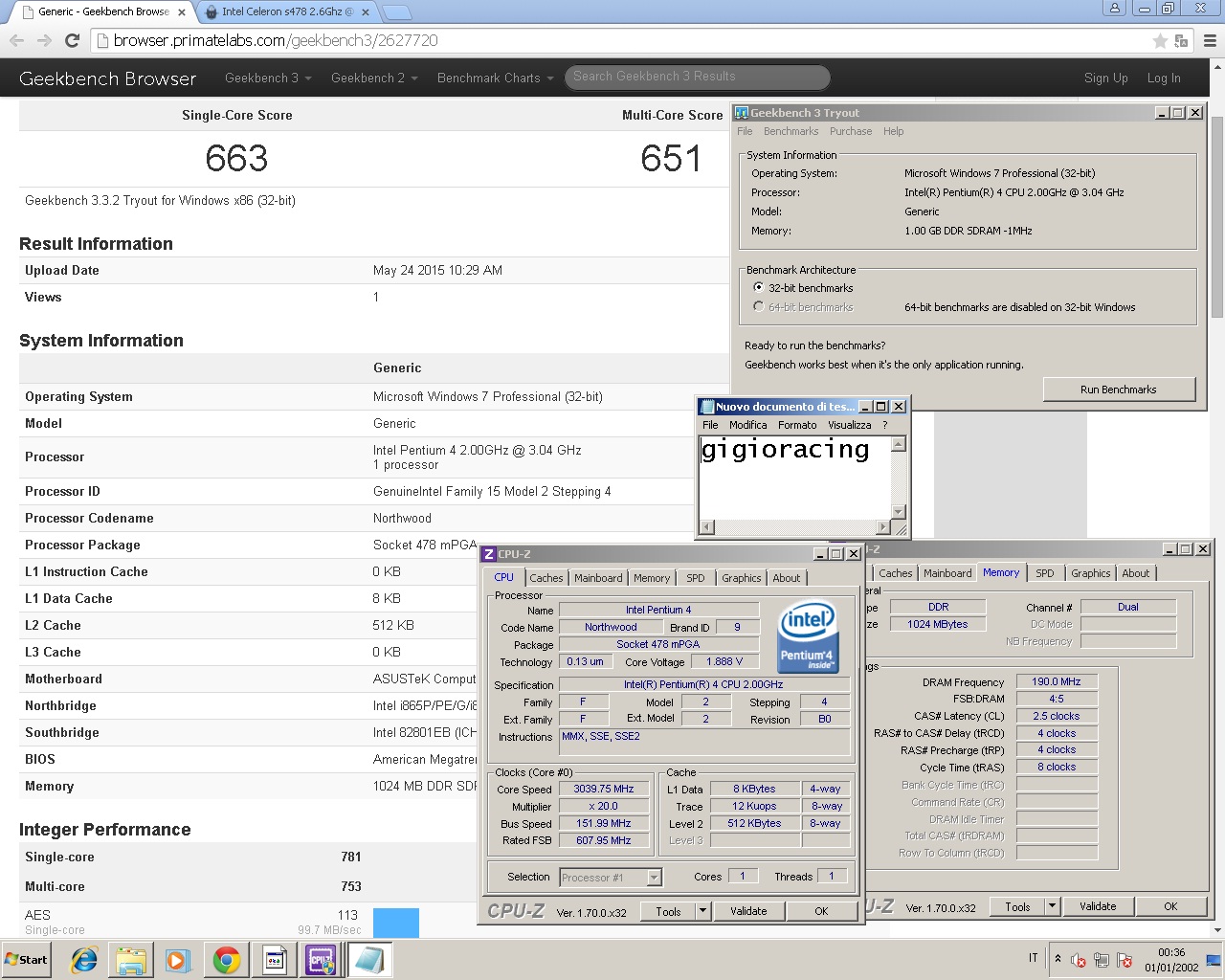The image size is (1225, 980).
Task: Bookmark this page with the star icon
Action: click(1160, 40)
